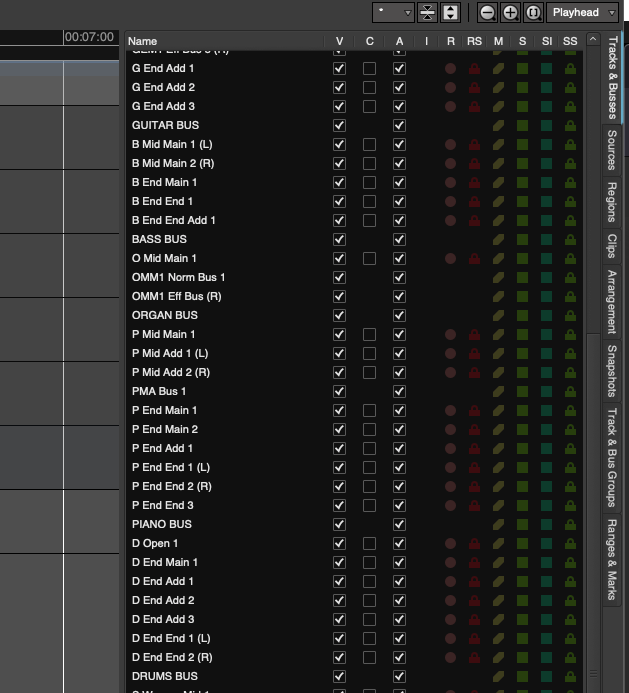Toggle solo isolate on ORGAN BUS
The height and width of the screenshot is (693, 629).
tap(546, 315)
